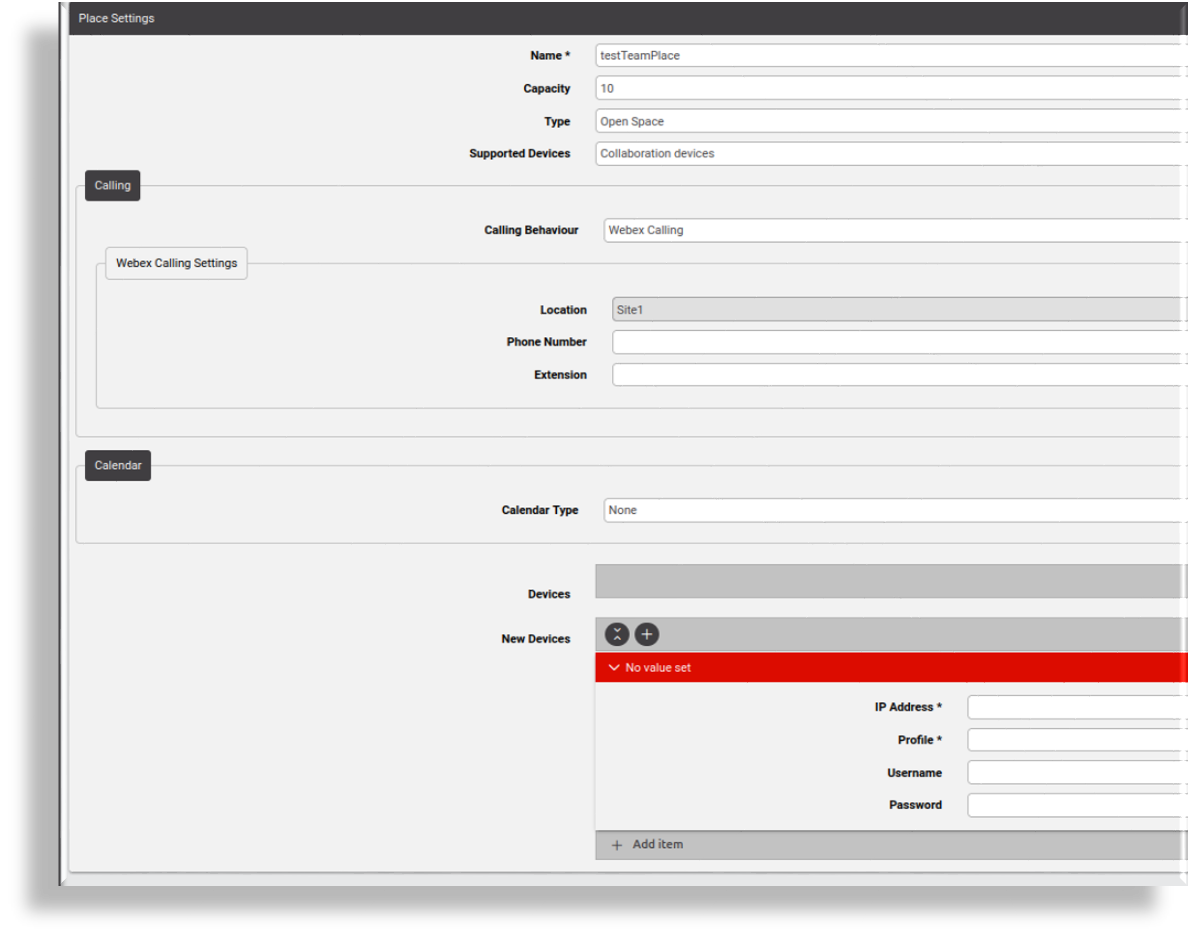The image size is (1191, 938).
Task: Select the Calendar section tab
Action: coord(117,465)
